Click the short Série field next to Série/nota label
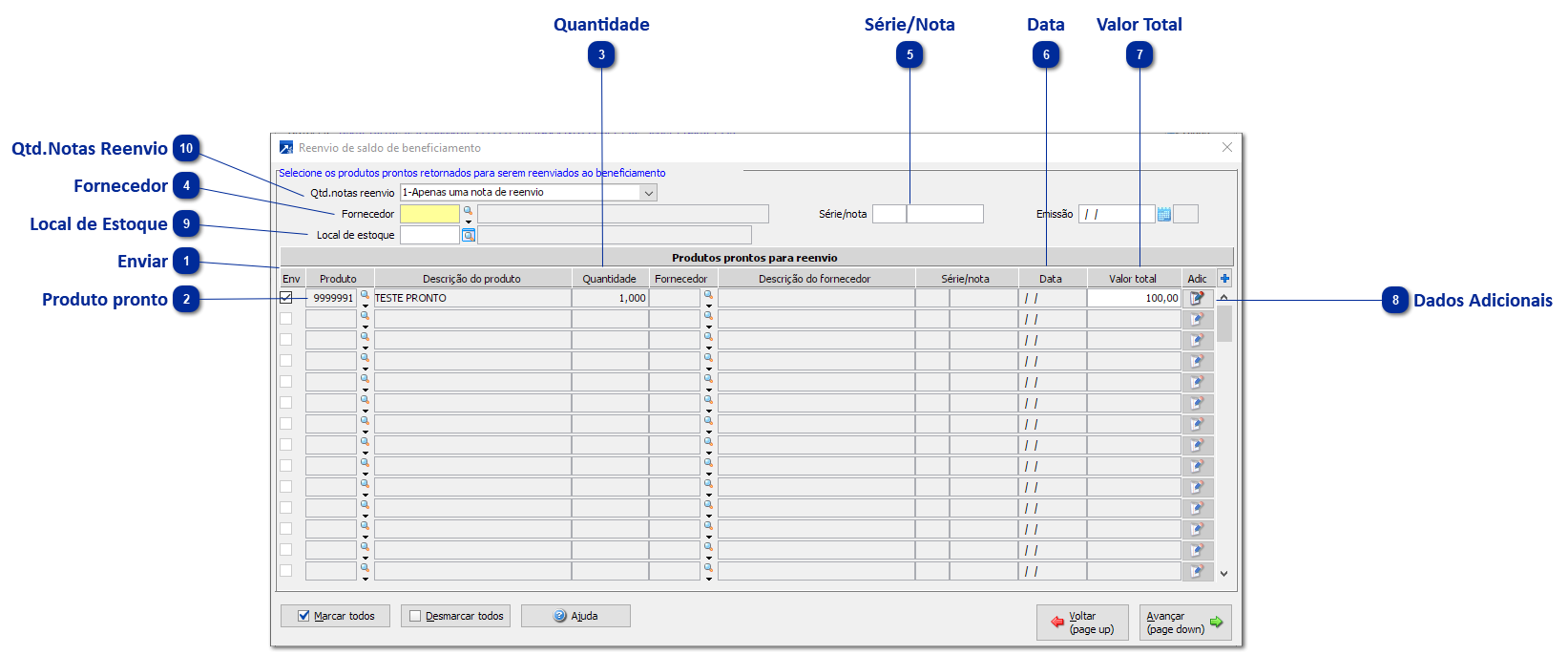Viewport: 1568px width, 655px height. coord(889,214)
